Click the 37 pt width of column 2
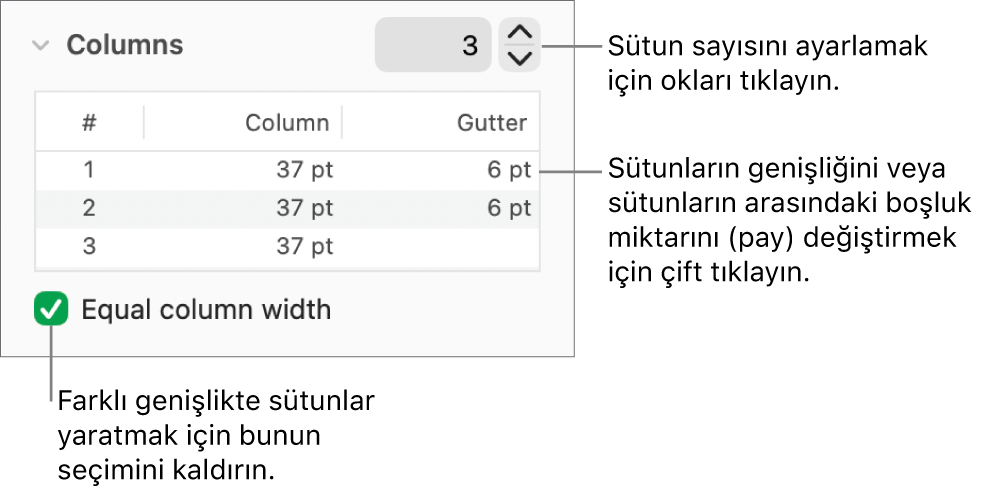Screen dimensions: 982x497 pyautogui.click(x=304, y=209)
